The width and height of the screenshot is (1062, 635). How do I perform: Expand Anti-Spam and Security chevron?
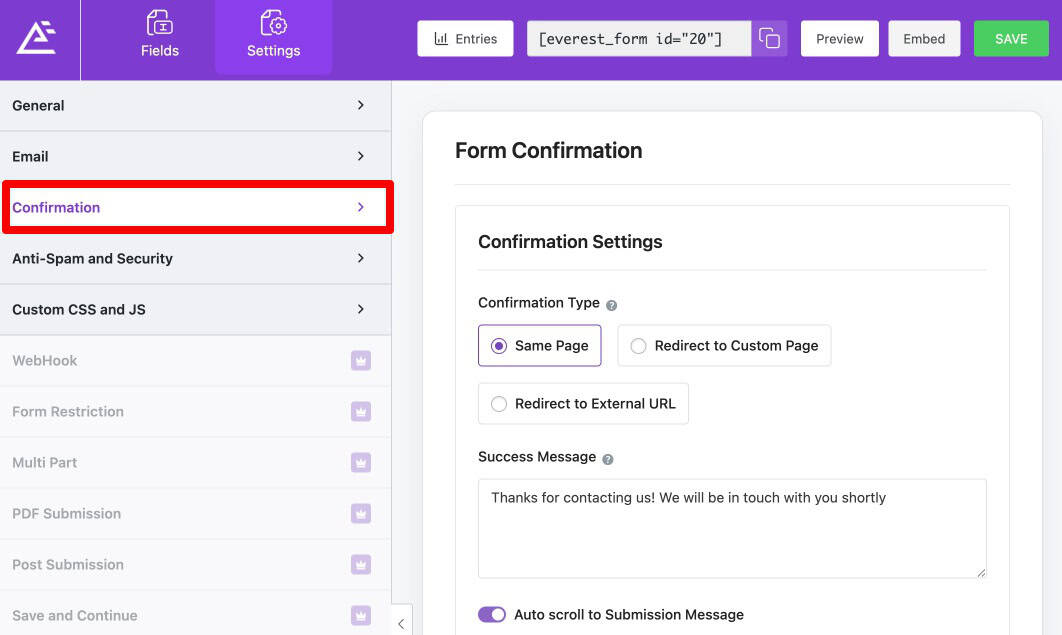click(361, 258)
